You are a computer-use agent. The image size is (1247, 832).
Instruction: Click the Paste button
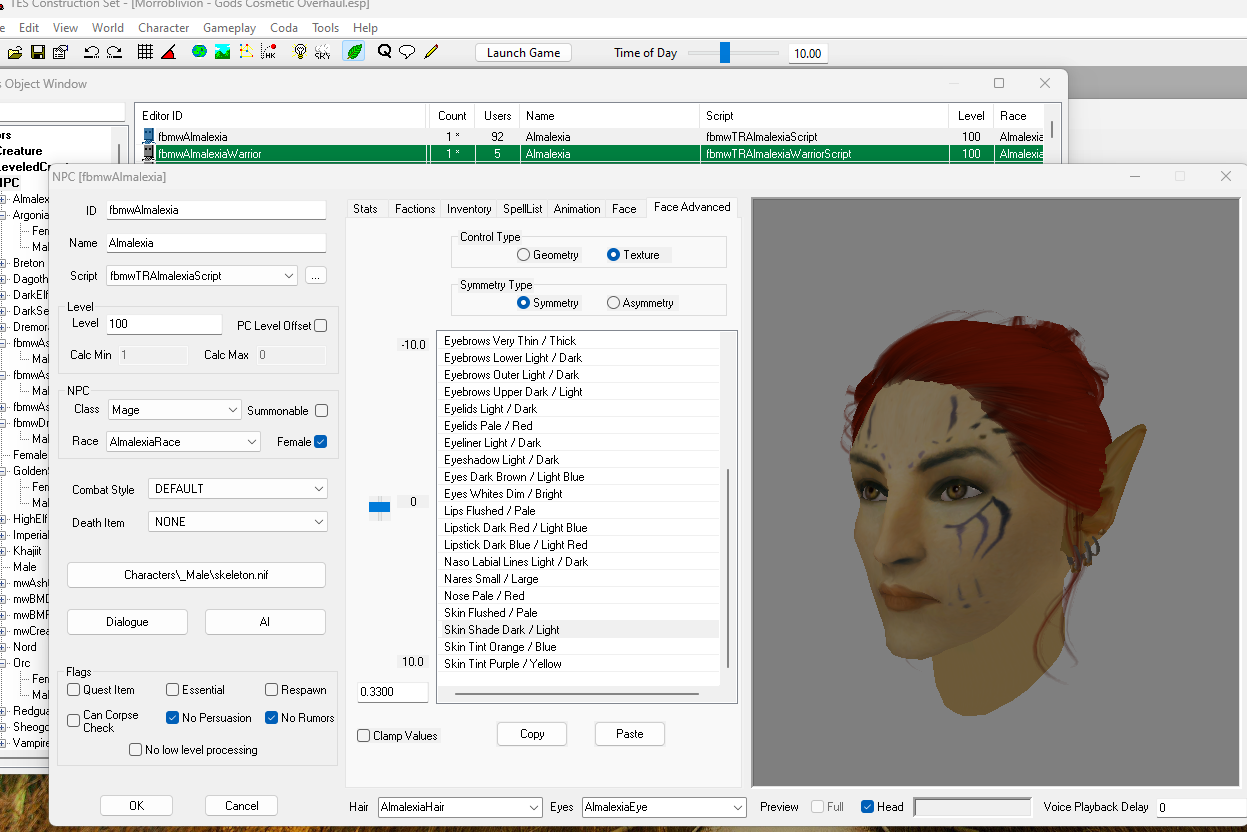pos(630,734)
